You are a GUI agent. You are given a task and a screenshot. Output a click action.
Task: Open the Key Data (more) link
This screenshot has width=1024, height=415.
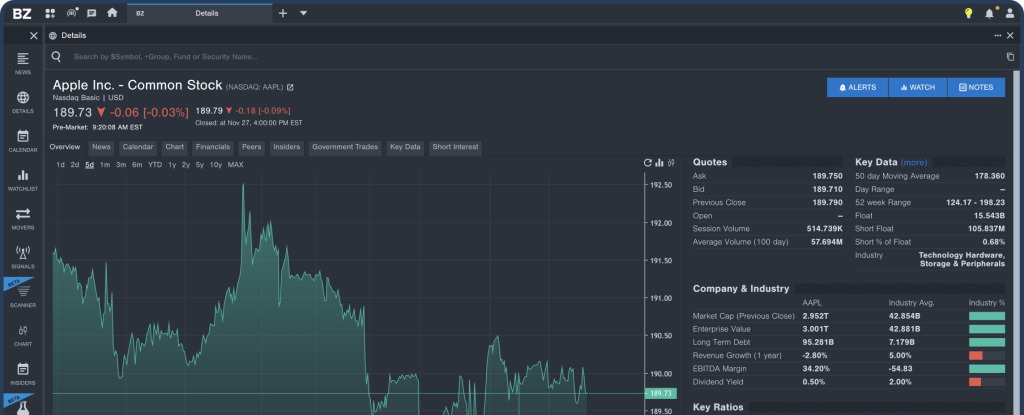[x=914, y=162]
